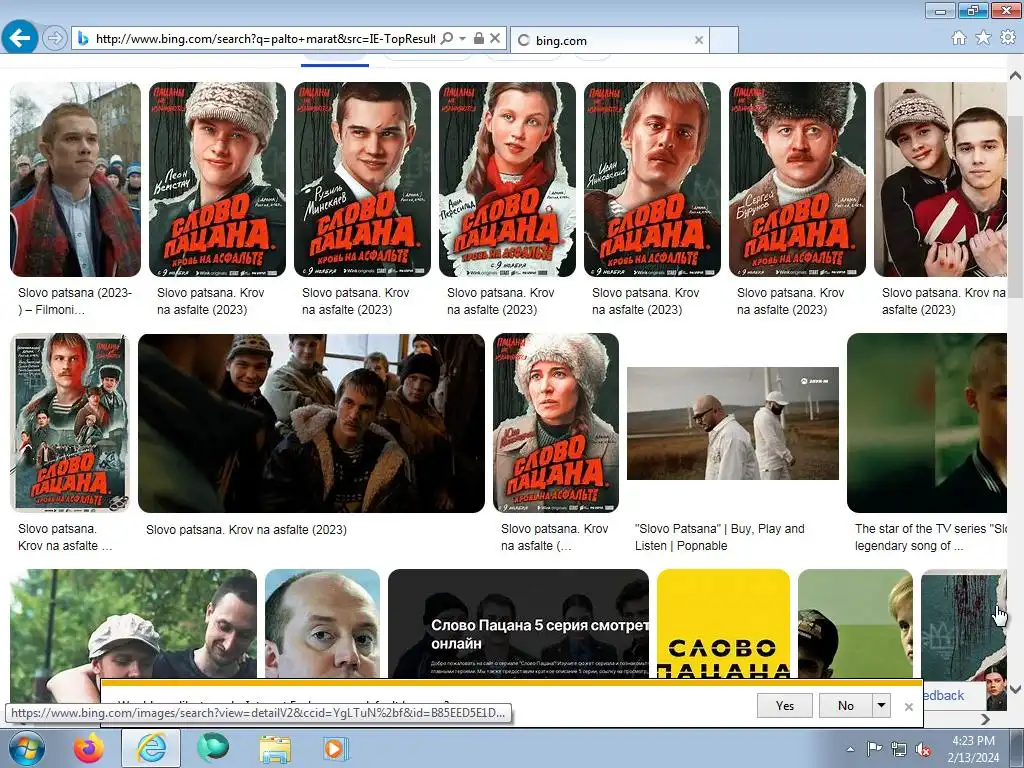Click caption 'Slovo patsana (2023- ) – Filmoni…'

[75, 301]
